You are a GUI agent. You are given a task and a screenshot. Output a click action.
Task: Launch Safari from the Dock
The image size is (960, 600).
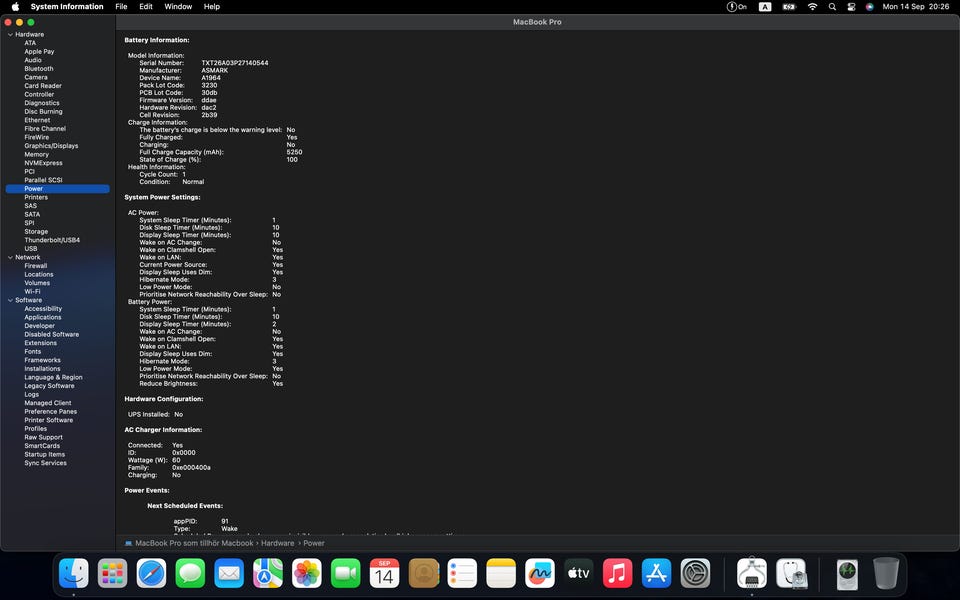(x=151, y=574)
